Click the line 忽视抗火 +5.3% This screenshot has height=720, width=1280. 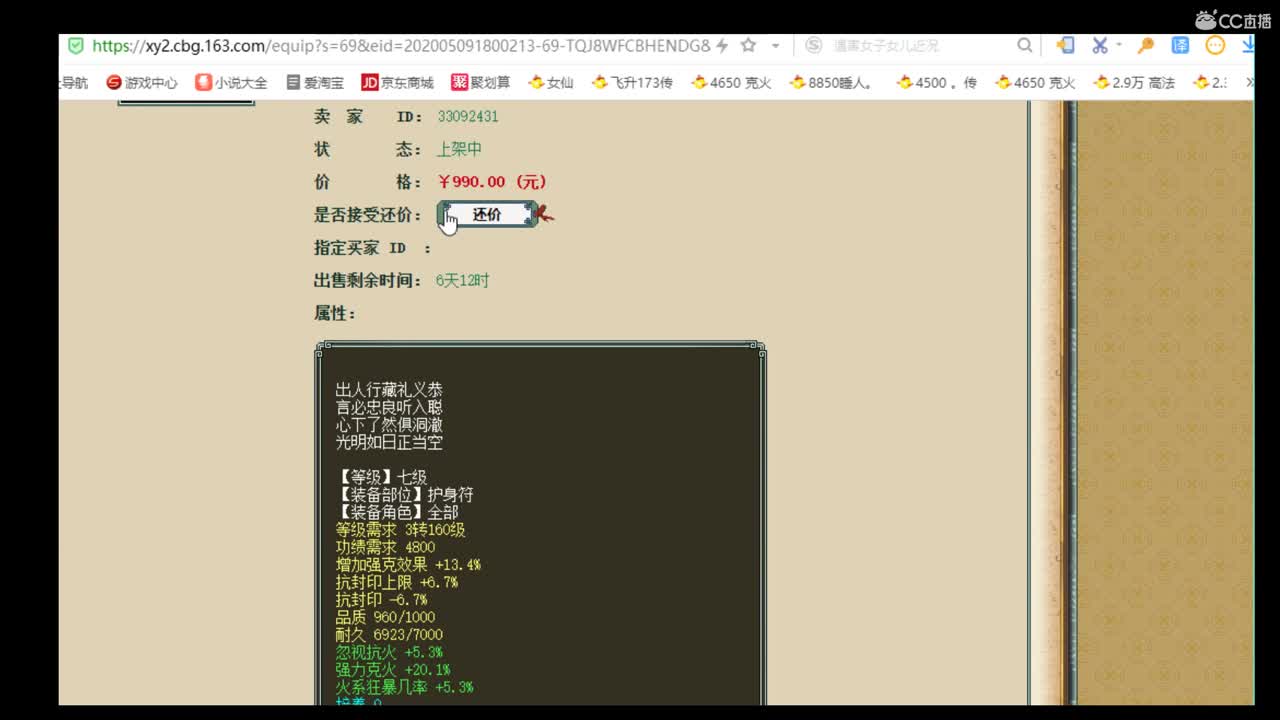[389, 653]
